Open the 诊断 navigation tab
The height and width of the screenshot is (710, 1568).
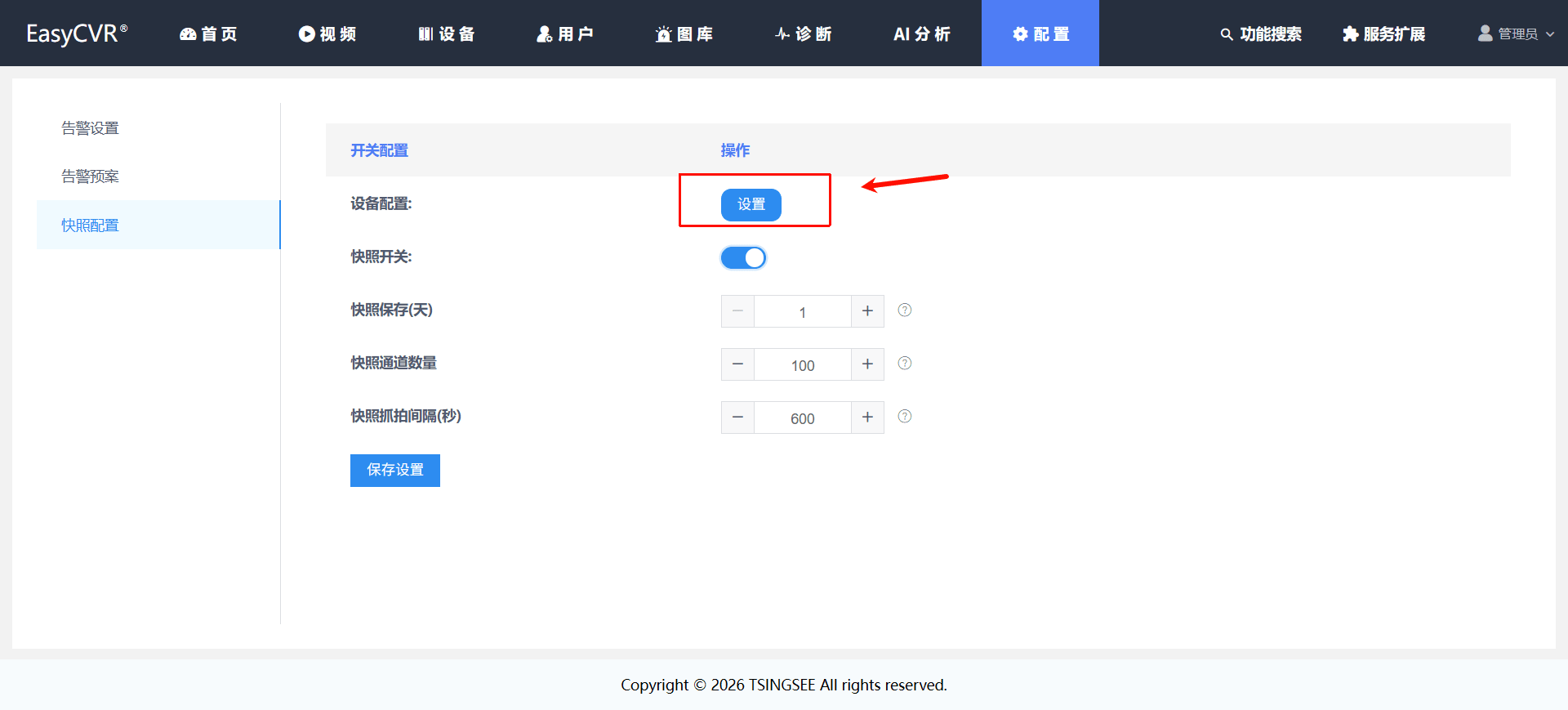[804, 33]
